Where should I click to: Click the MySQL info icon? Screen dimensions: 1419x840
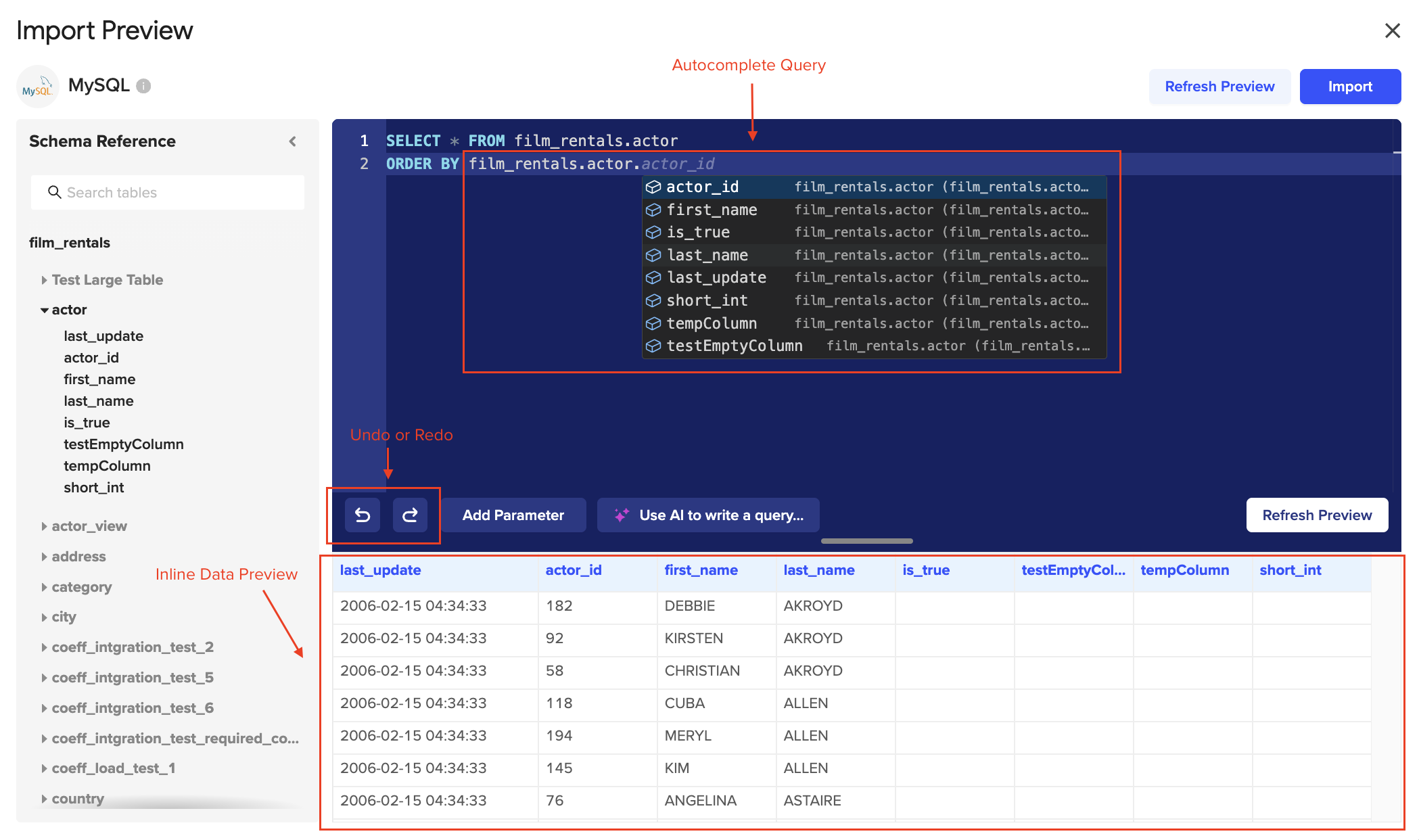point(143,86)
